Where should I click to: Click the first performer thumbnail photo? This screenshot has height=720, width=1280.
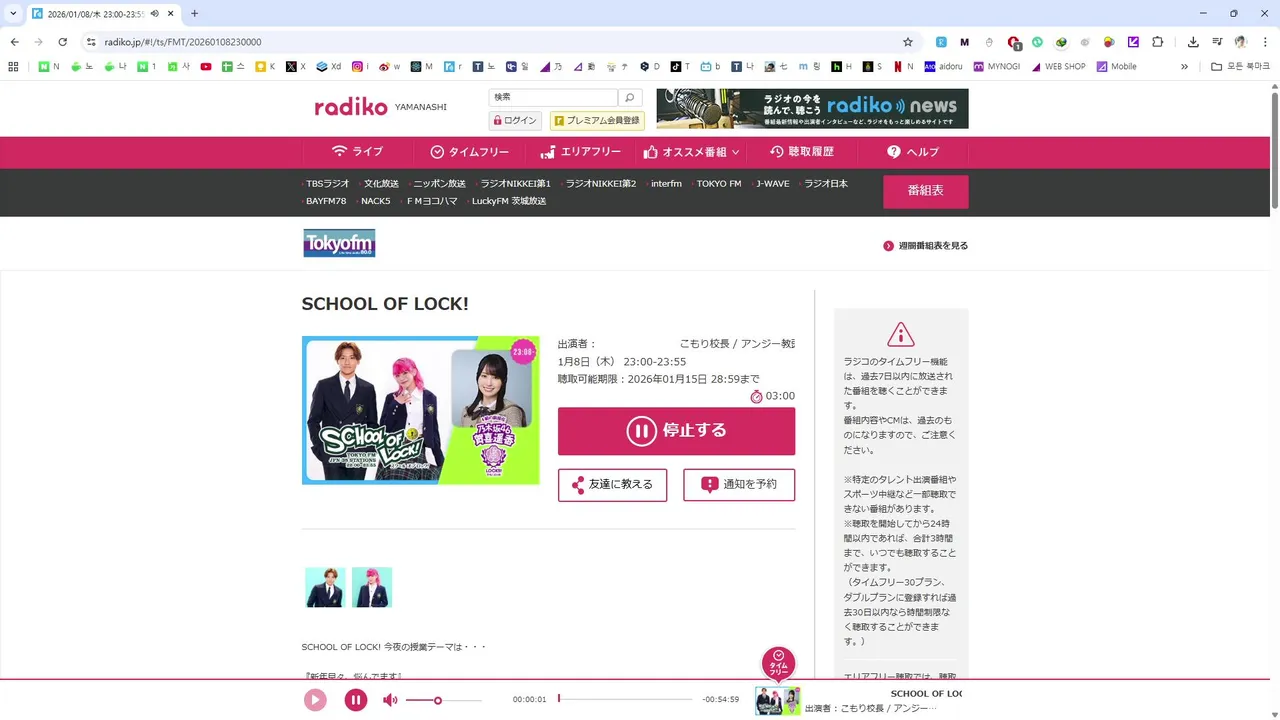[325, 587]
